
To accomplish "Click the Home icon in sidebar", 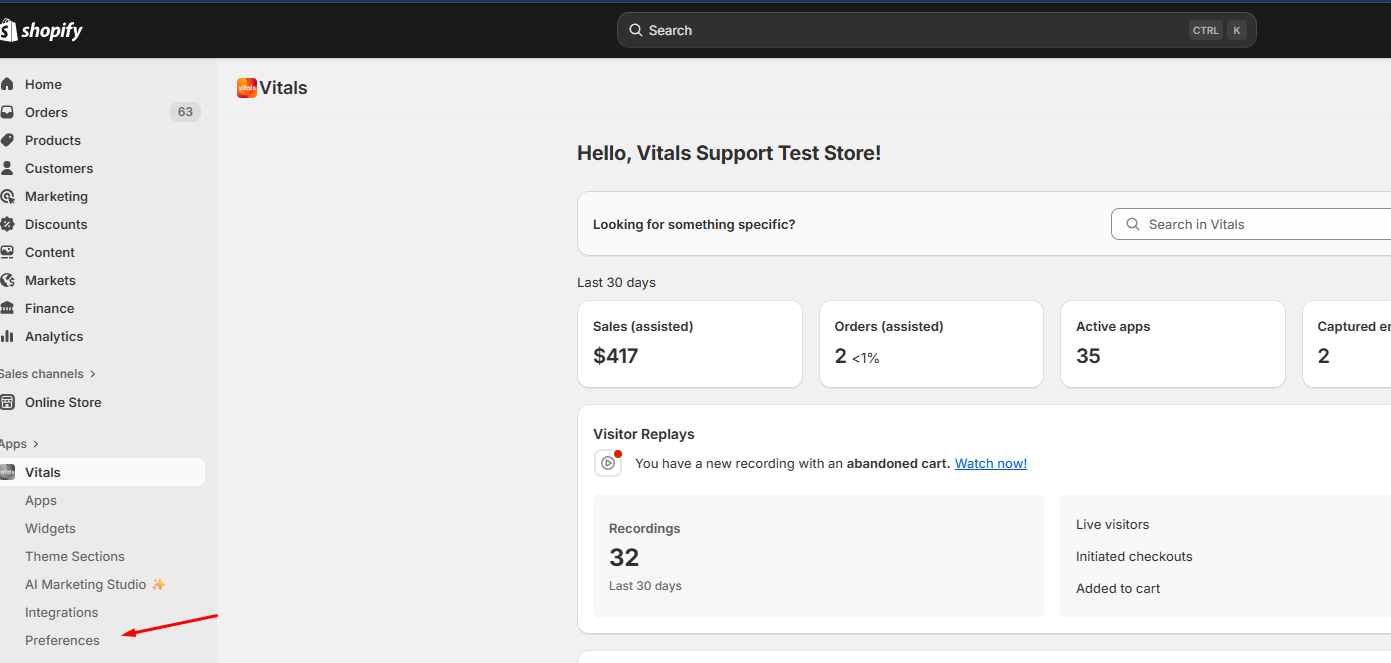I will (7, 85).
